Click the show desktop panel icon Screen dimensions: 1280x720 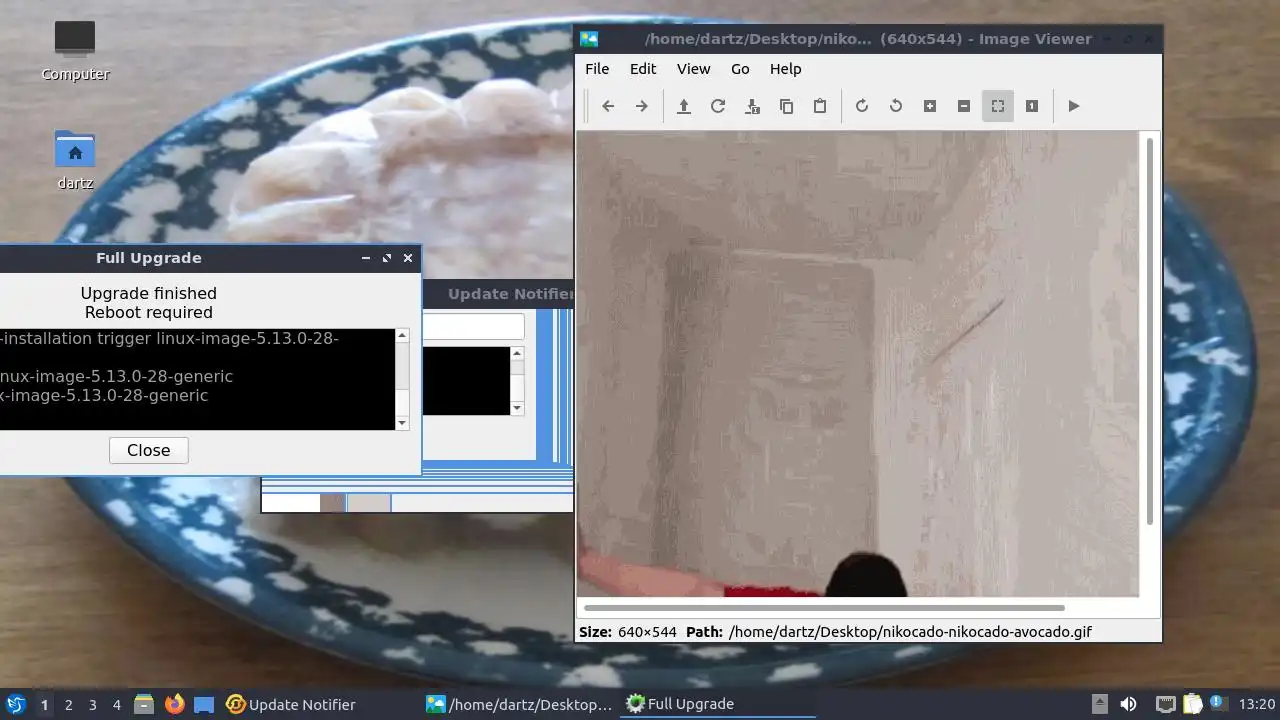click(x=204, y=704)
